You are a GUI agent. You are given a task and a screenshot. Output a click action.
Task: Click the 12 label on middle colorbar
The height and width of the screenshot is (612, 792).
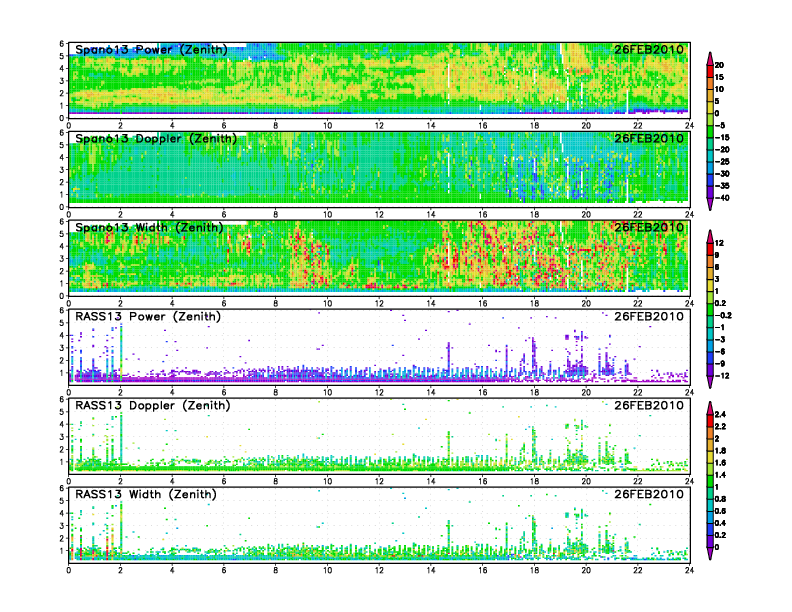click(719, 243)
